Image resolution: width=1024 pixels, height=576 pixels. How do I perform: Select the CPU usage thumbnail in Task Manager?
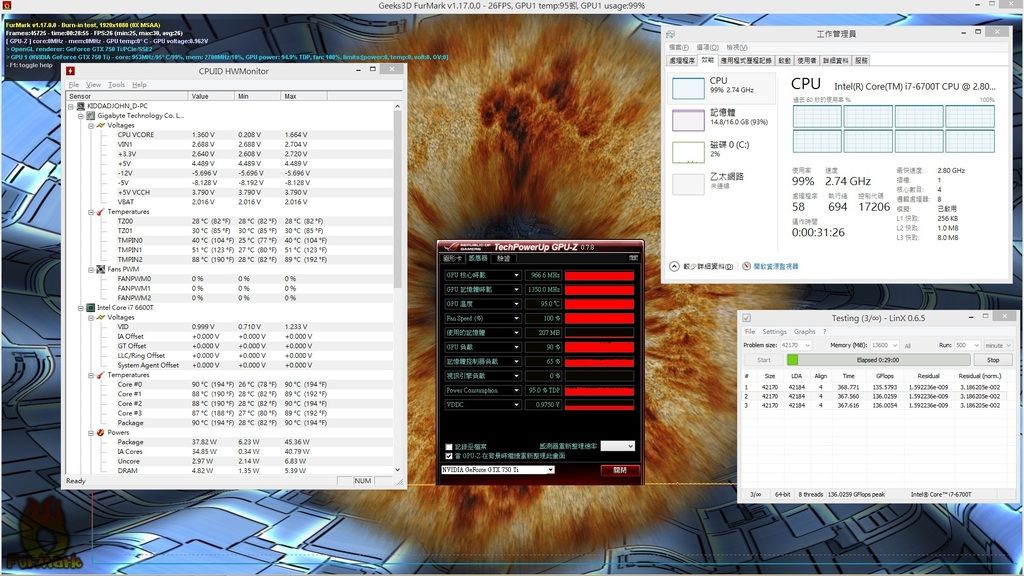pyautogui.click(x=688, y=88)
